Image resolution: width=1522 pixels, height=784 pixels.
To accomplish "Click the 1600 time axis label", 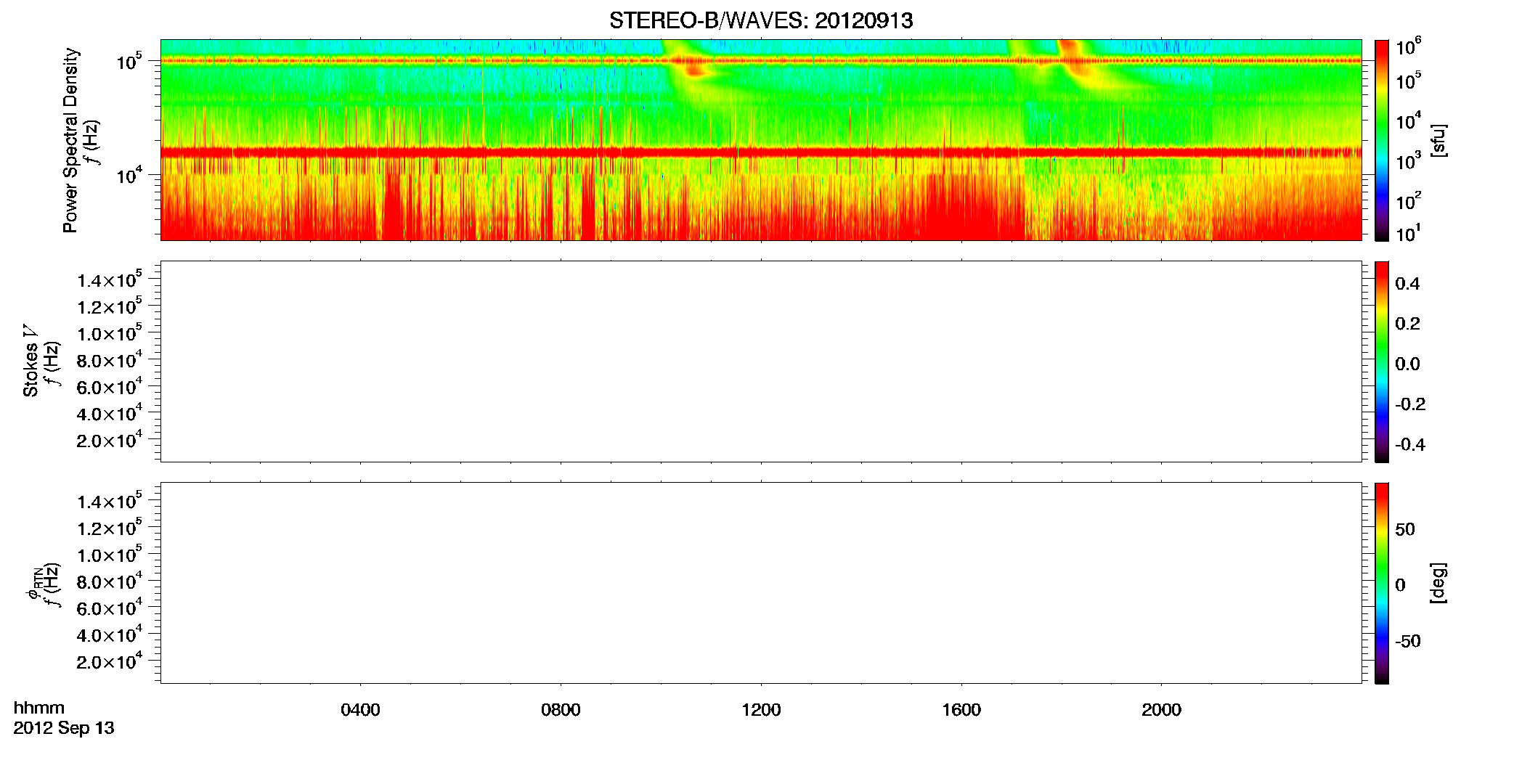I will click(x=961, y=710).
